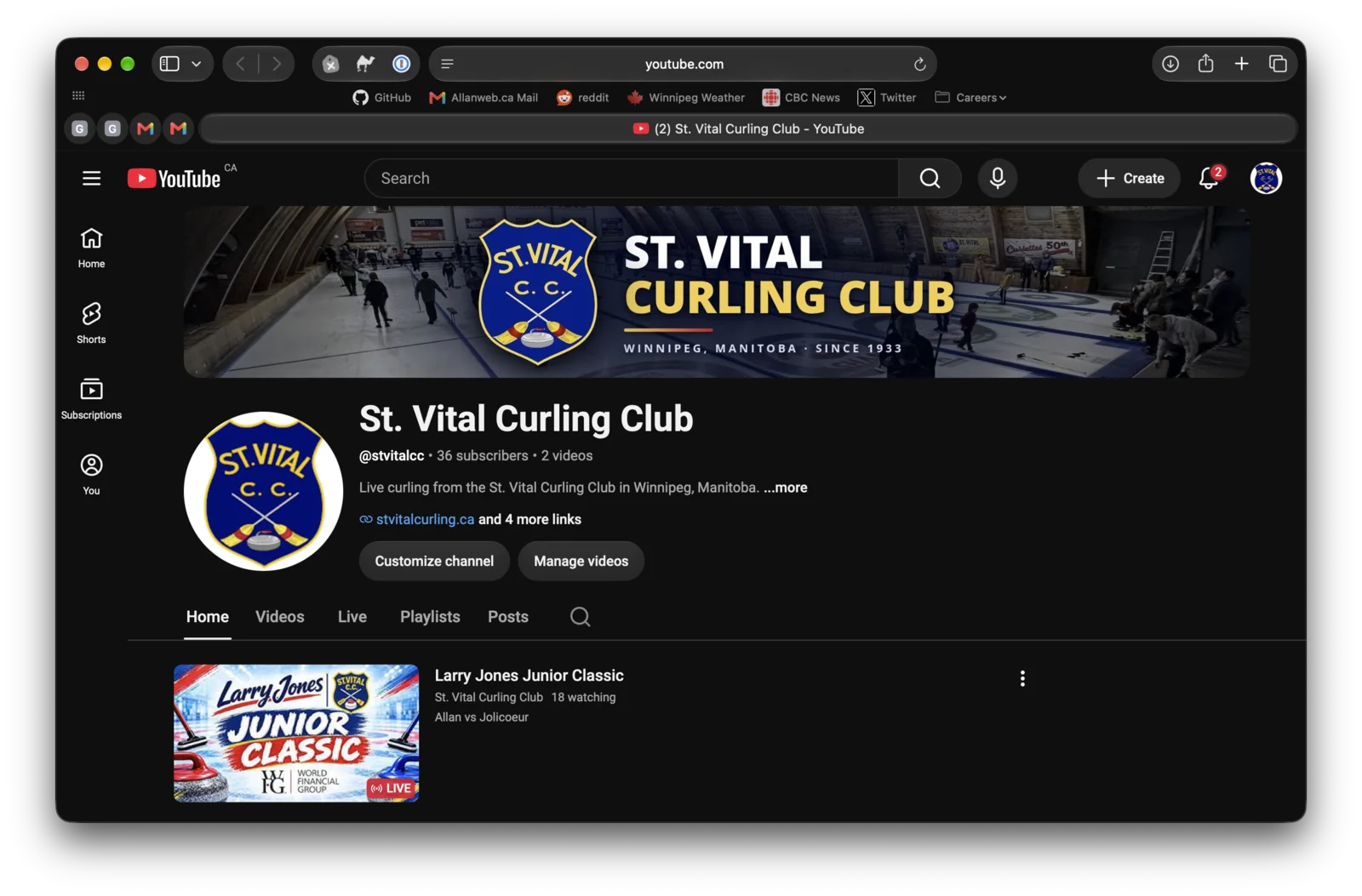Open the GitHub bookmark
Image resolution: width=1362 pixels, height=896 pixels.
click(381, 98)
